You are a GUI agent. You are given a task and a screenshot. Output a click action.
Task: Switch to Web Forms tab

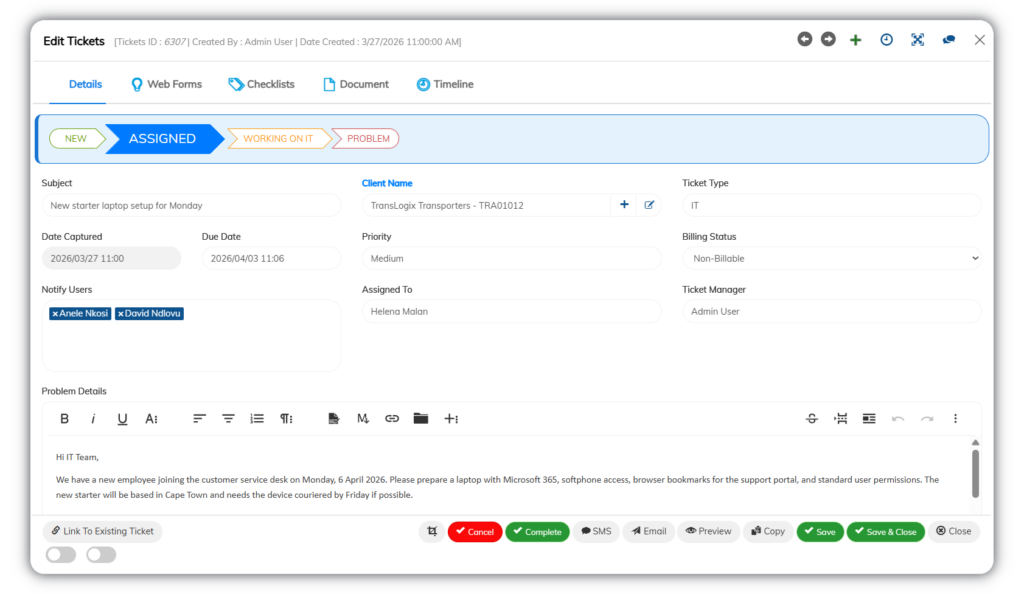click(167, 84)
